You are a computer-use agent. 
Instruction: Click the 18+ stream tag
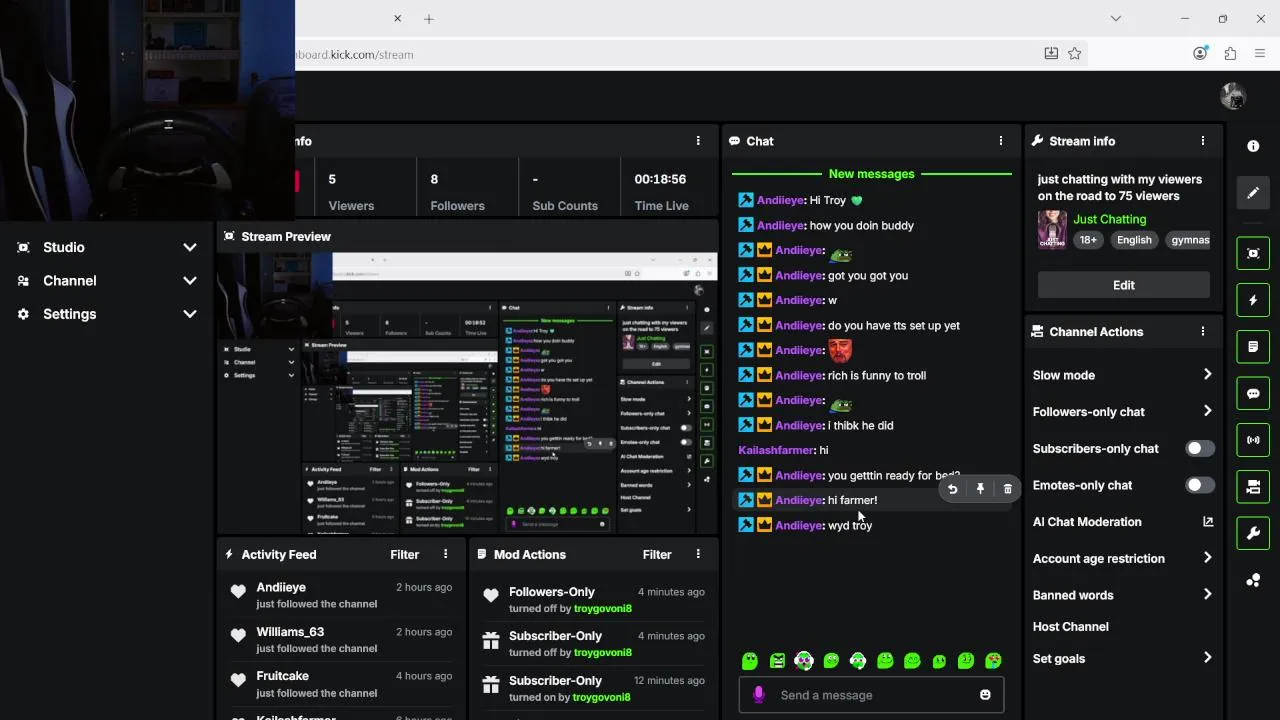click(x=1088, y=240)
